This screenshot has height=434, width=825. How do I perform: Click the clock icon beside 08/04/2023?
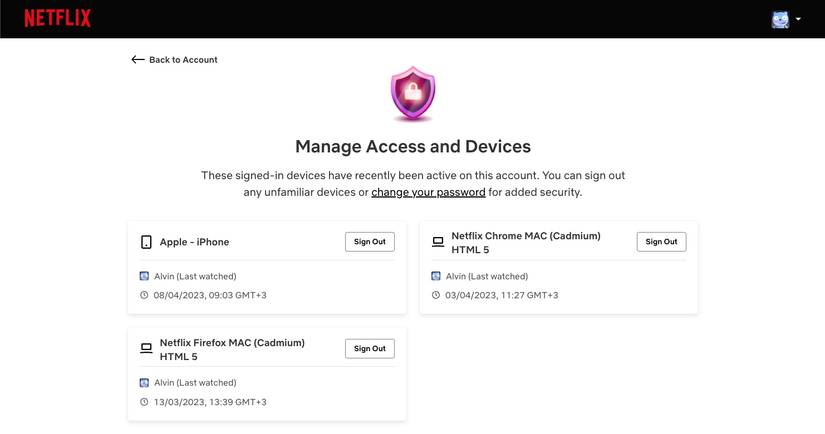(x=145, y=296)
